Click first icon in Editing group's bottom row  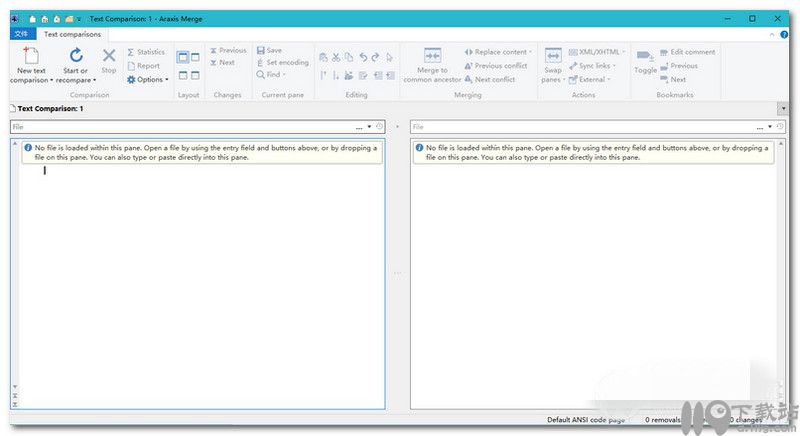tap(323, 75)
